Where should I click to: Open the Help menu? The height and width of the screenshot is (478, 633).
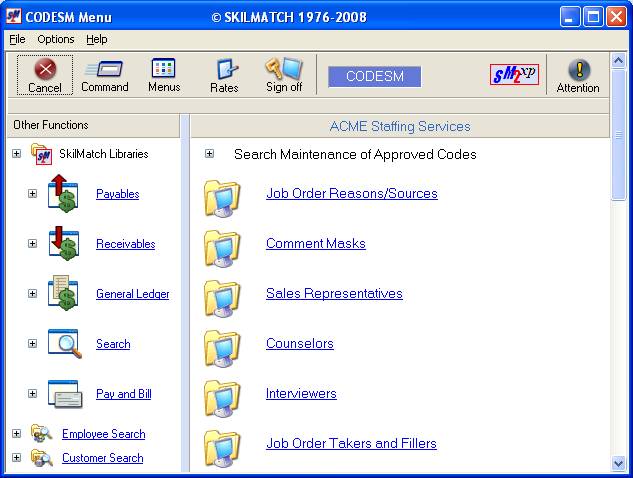point(96,39)
